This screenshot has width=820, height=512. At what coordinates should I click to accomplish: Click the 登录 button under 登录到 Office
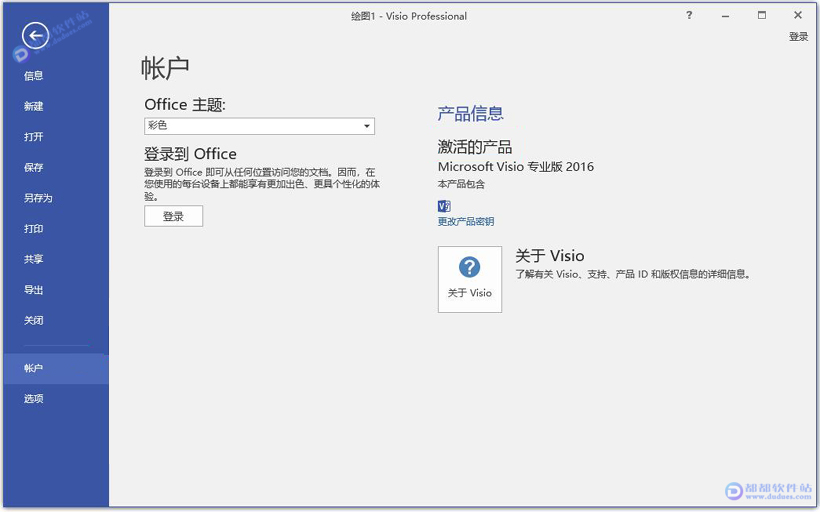click(174, 216)
